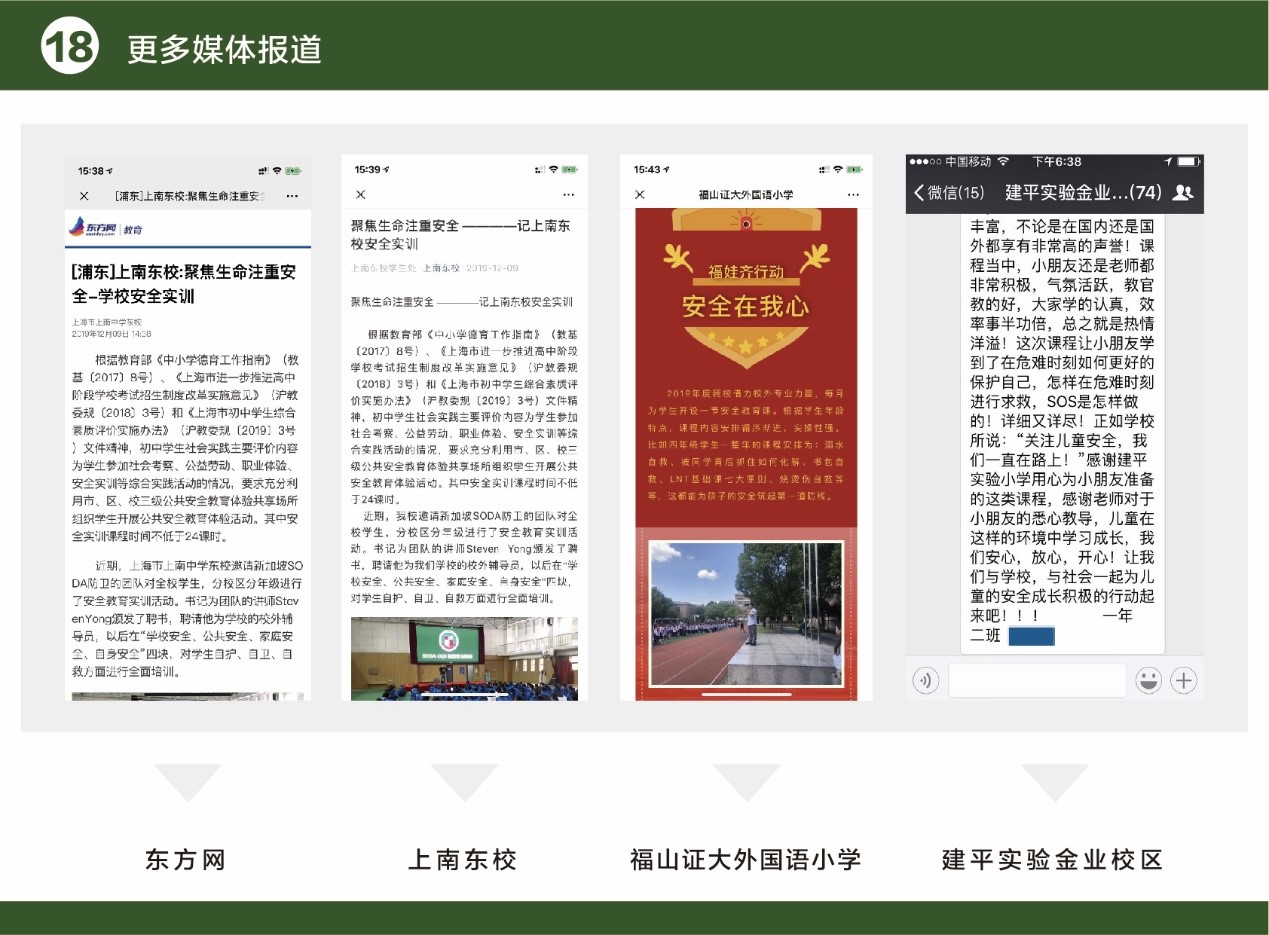Close the 东方网 article page with X

click(84, 196)
